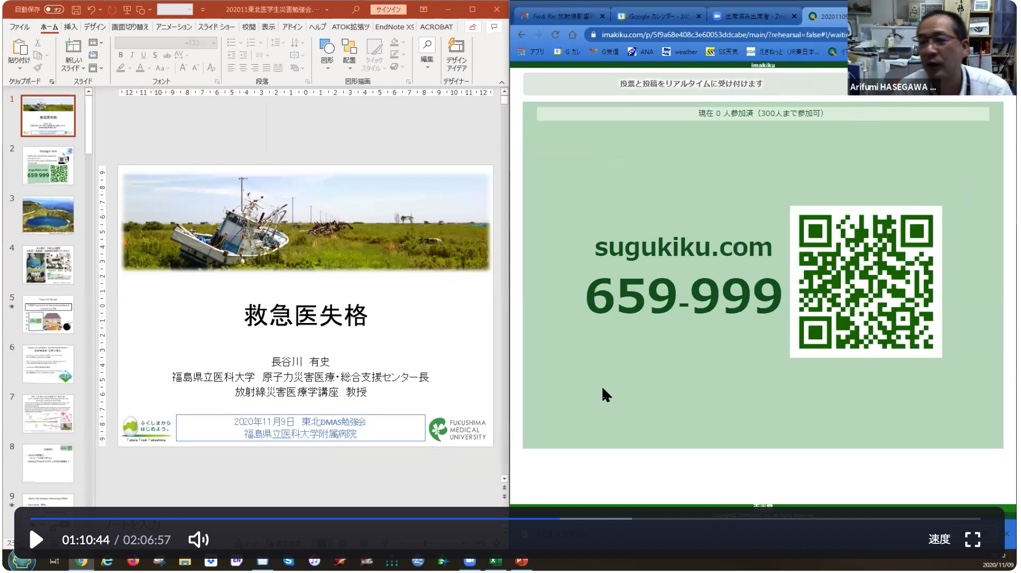1021x573 pixels.
Task: Open the 速度 playback speed menu
Action: click(938, 539)
